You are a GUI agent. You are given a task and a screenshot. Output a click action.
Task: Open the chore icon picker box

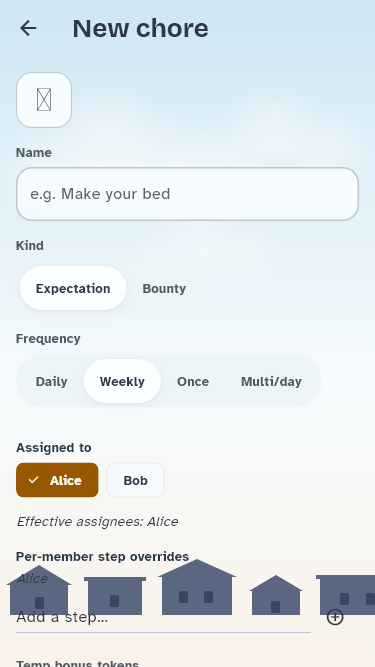coord(44,100)
